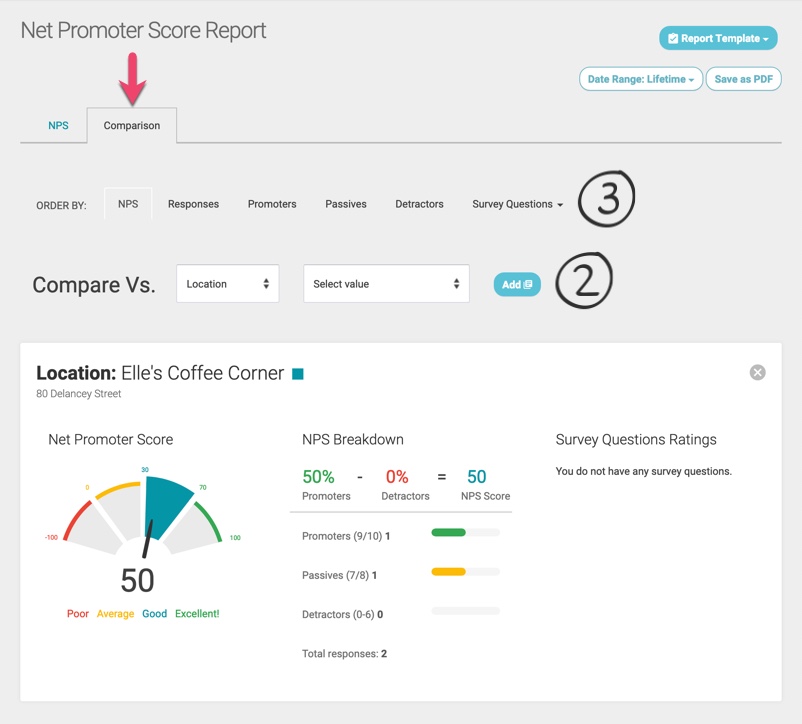Remove Elle's Coffee Corner card with X icon
802x724 pixels.
tap(758, 372)
